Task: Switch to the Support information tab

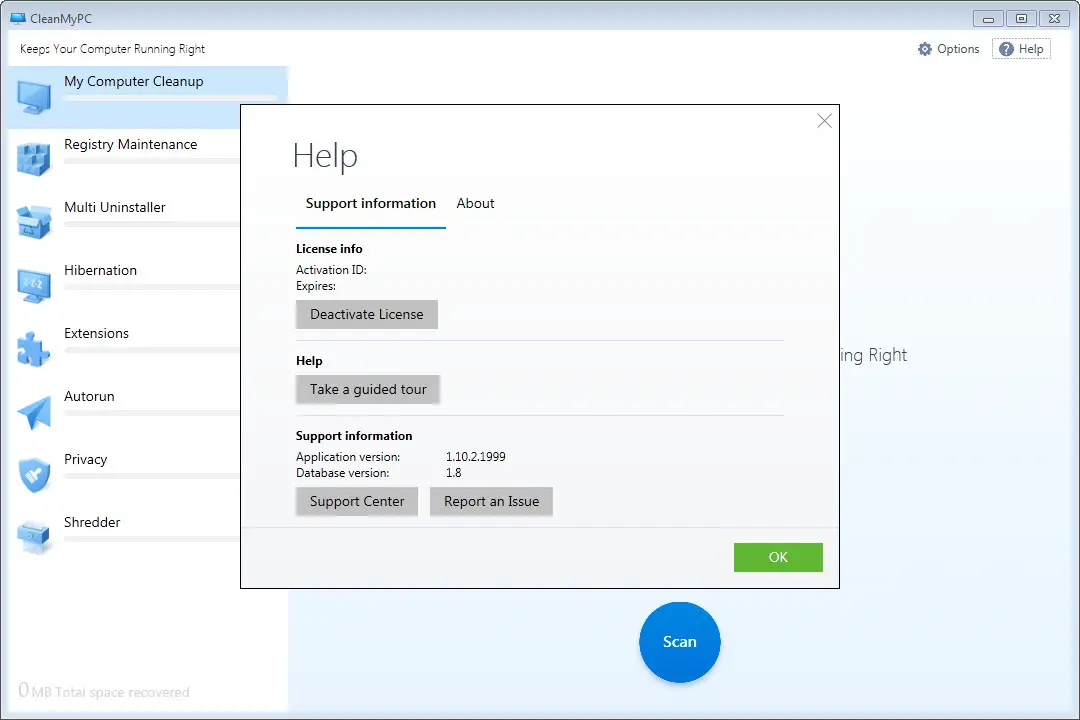Action: (371, 203)
